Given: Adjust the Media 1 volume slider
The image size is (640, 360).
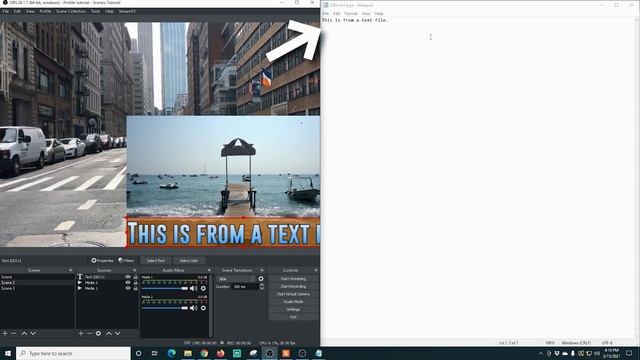Looking at the screenshot, I should click(164, 288).
